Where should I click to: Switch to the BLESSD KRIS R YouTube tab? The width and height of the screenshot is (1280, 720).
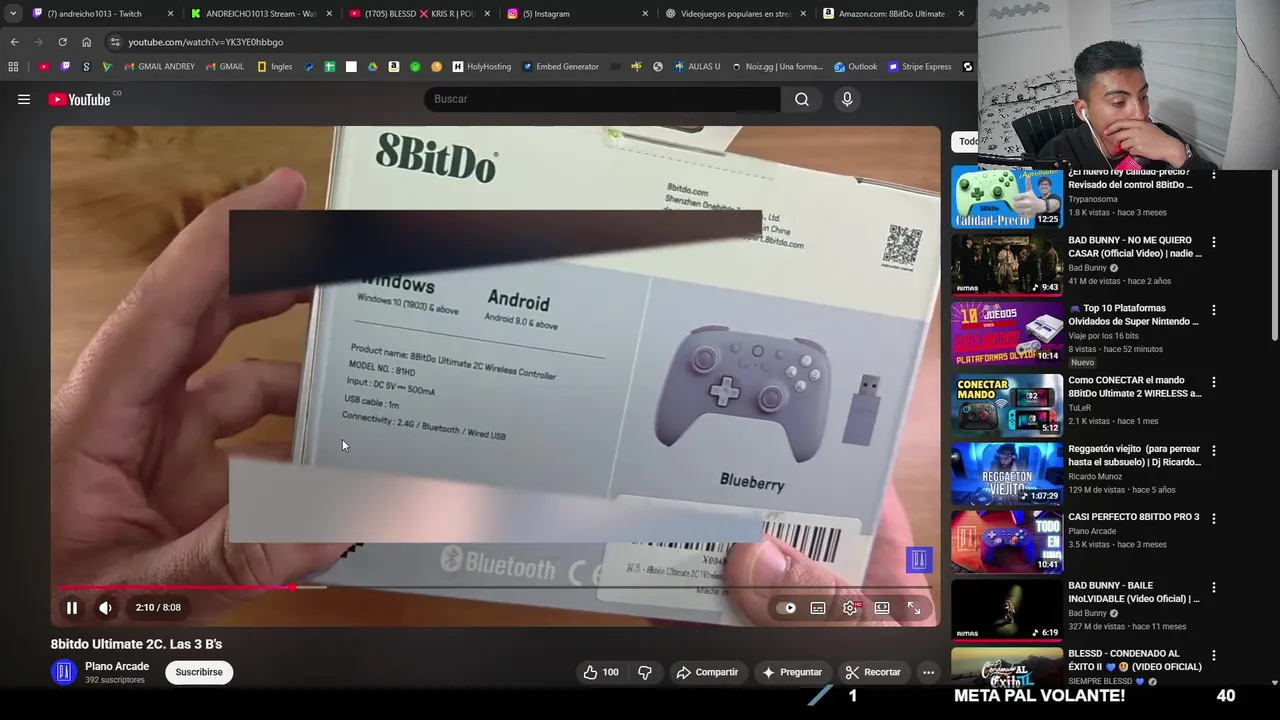pyautogui.click(x=418, y=14)
